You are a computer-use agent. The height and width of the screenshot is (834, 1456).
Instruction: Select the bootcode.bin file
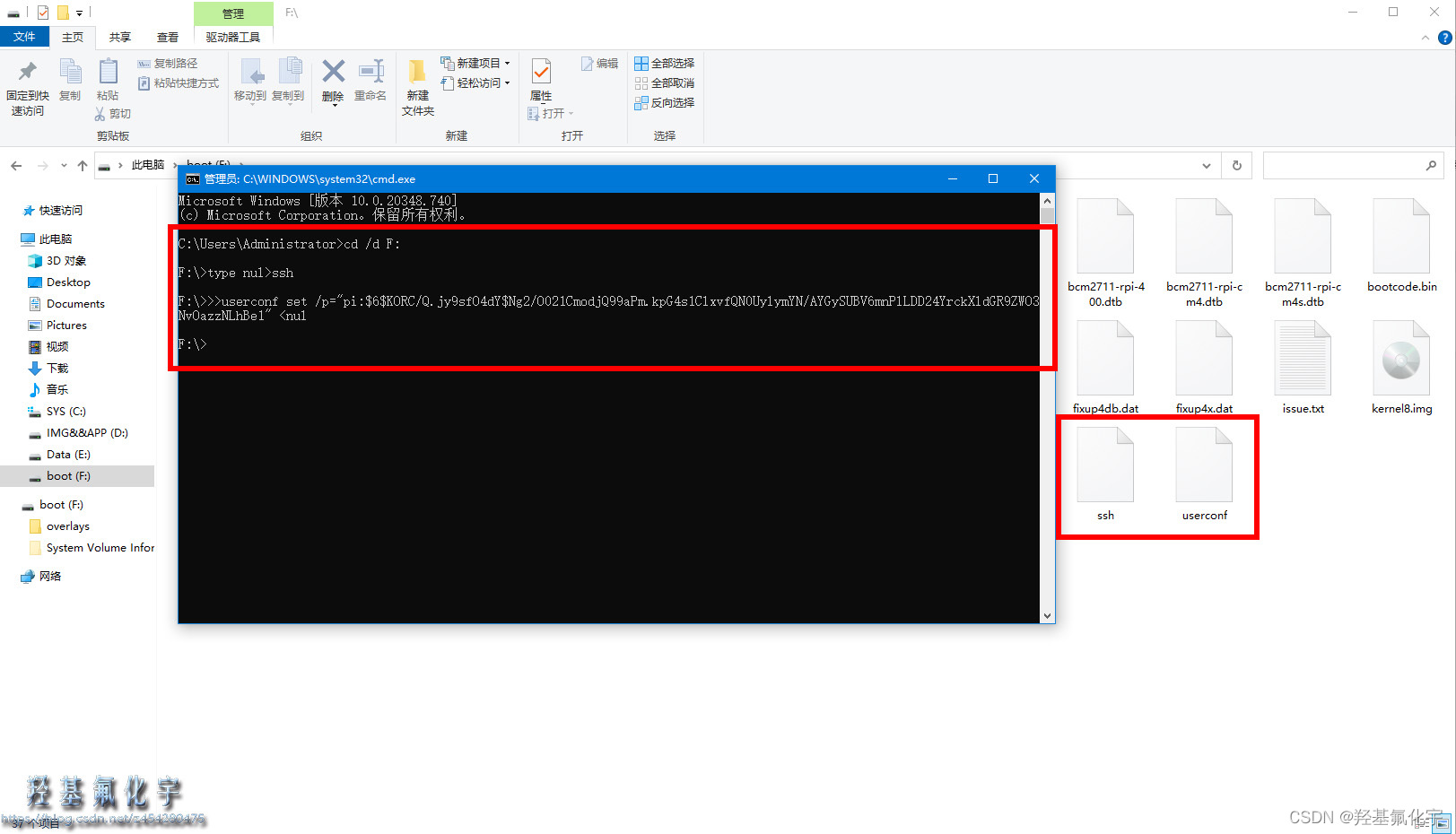point(1401,246)
